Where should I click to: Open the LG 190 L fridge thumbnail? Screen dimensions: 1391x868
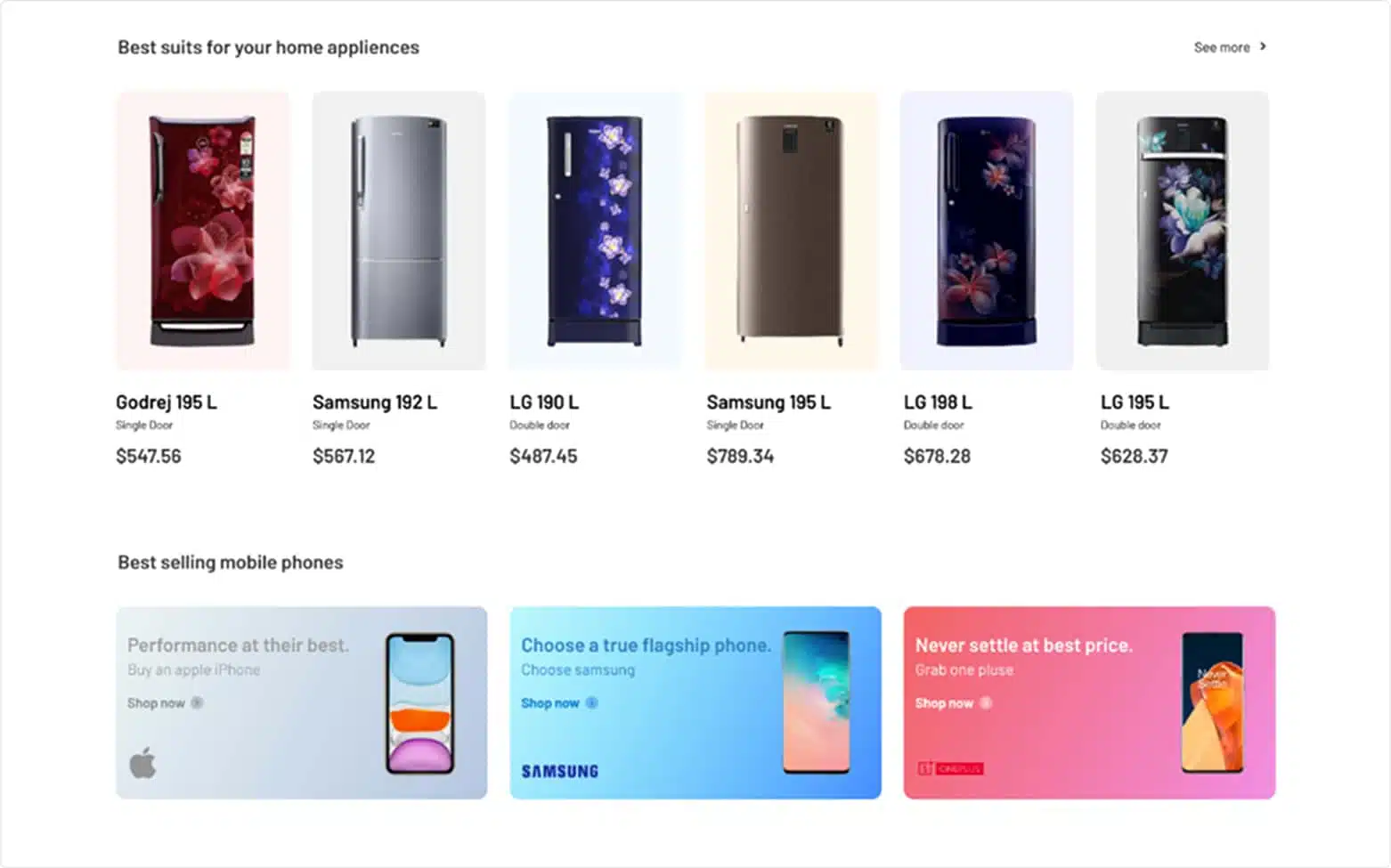click(x=595, y=230)
